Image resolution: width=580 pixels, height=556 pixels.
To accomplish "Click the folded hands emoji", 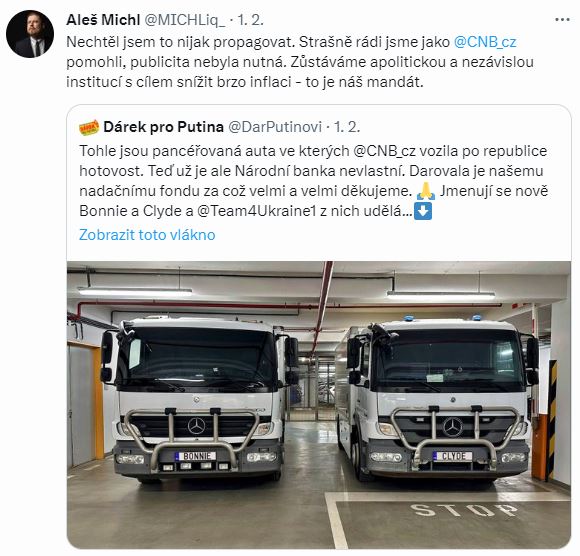I will [x=425, y=191].
